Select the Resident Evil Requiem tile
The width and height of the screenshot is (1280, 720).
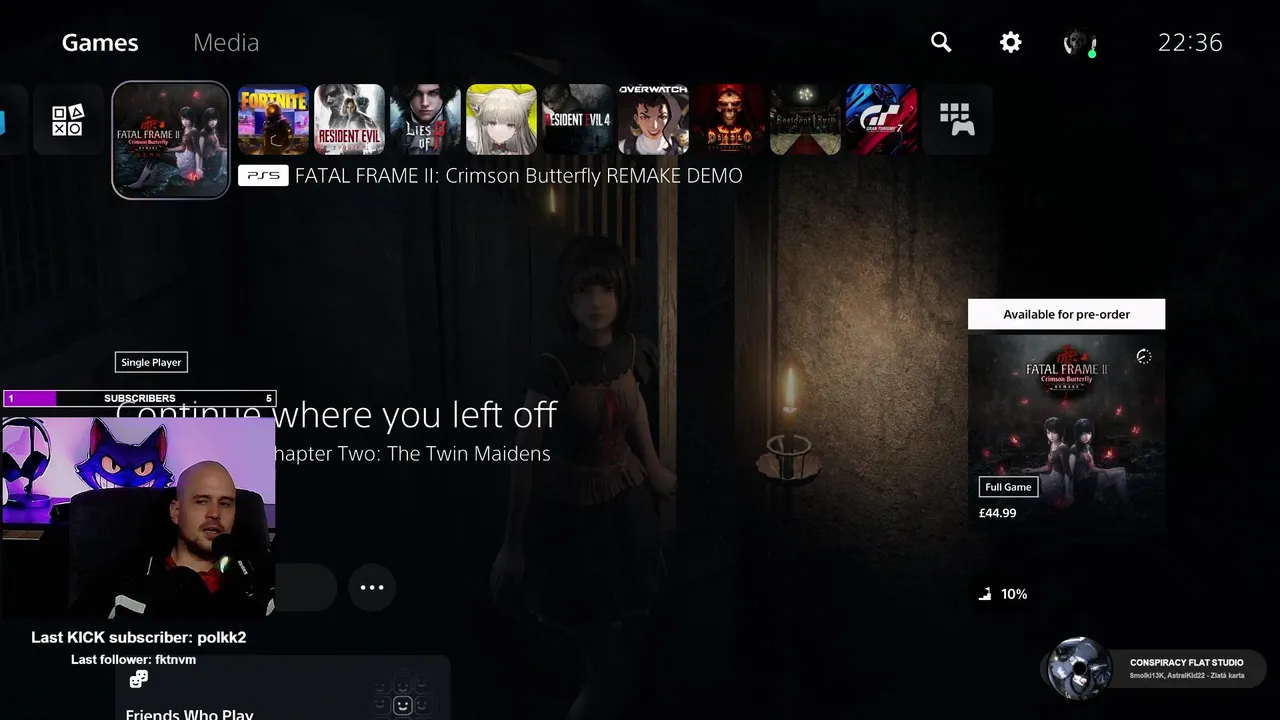pyautogui.click(x=350, y=120)
